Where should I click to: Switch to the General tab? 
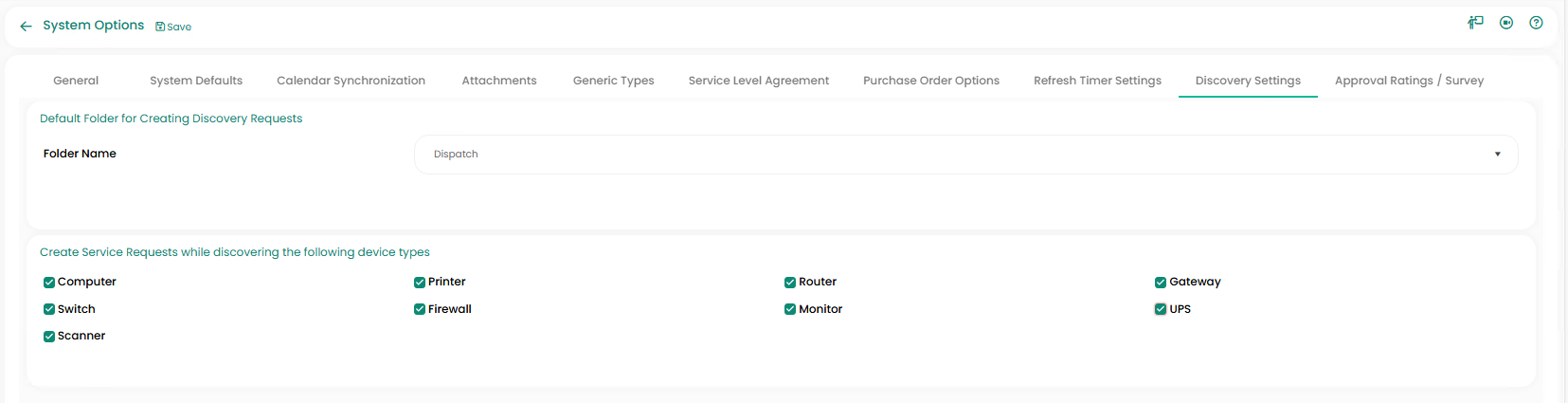click(76, 81)
